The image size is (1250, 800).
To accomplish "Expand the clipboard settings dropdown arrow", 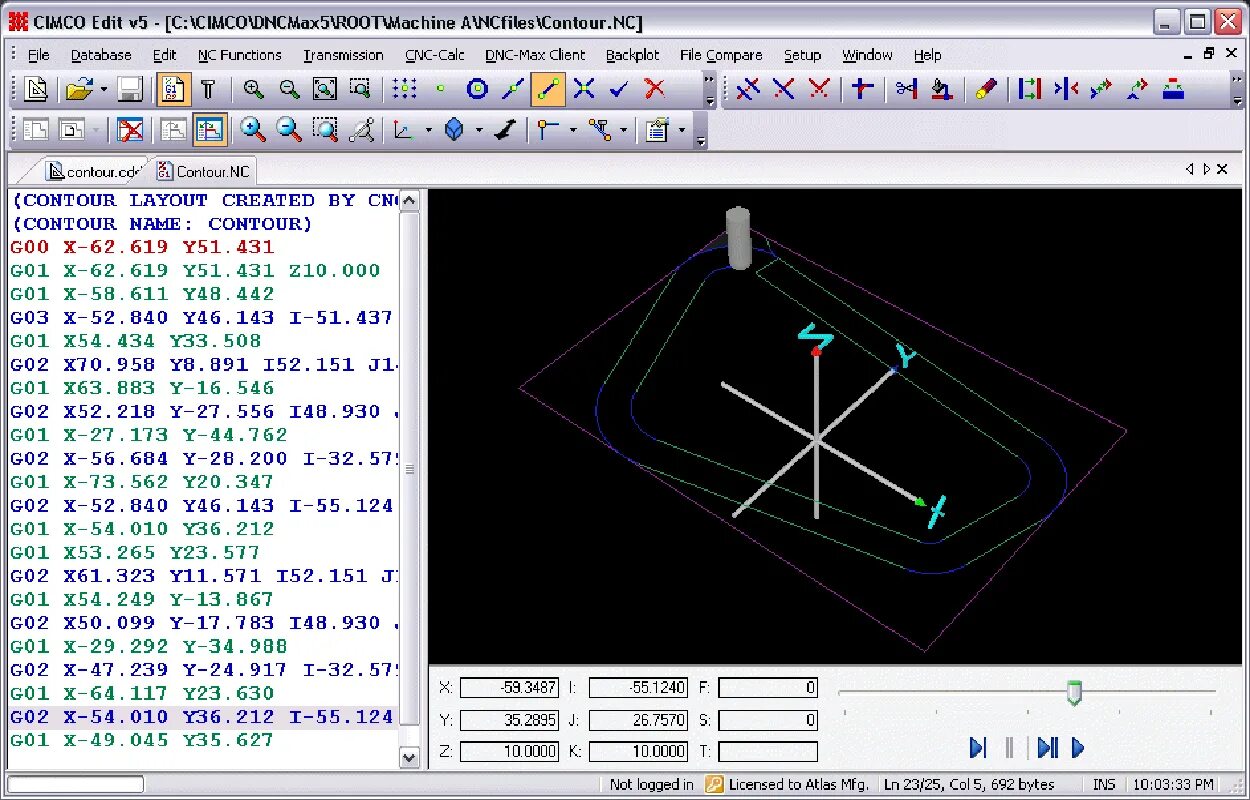I will click(682, 130).
